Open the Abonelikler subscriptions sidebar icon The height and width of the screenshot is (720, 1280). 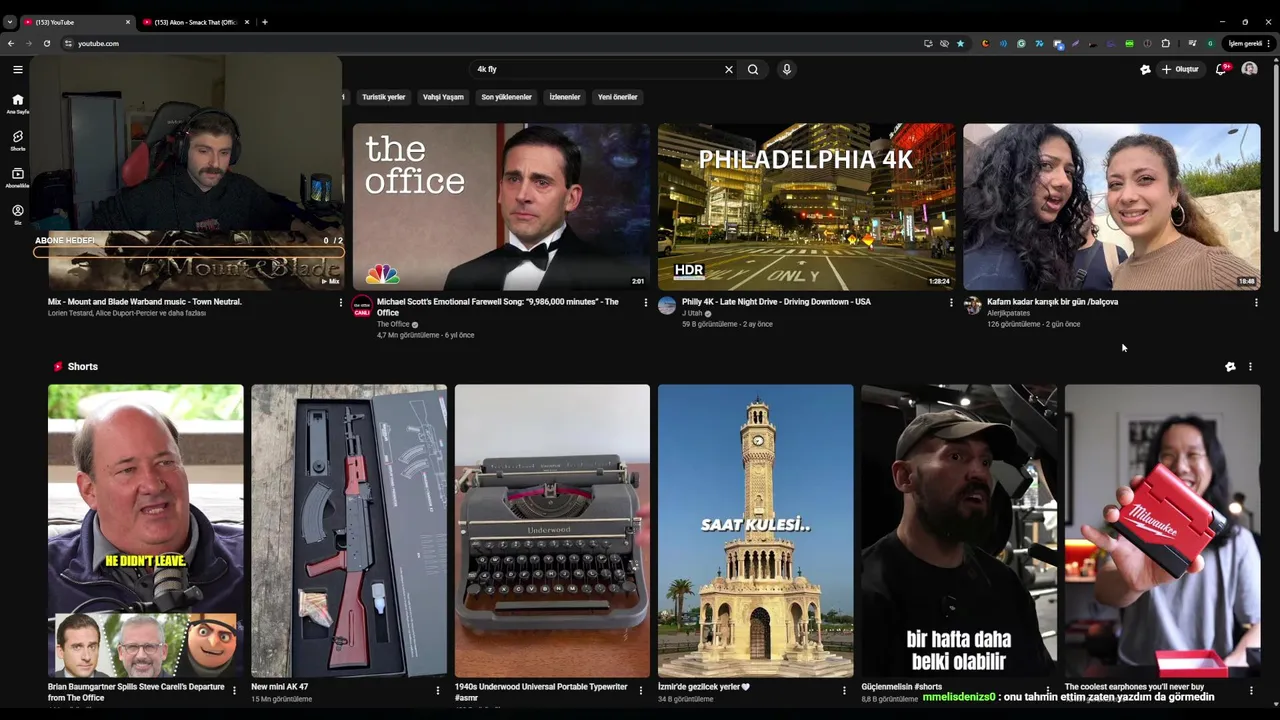pyautogui.click(x=17, y=178)
